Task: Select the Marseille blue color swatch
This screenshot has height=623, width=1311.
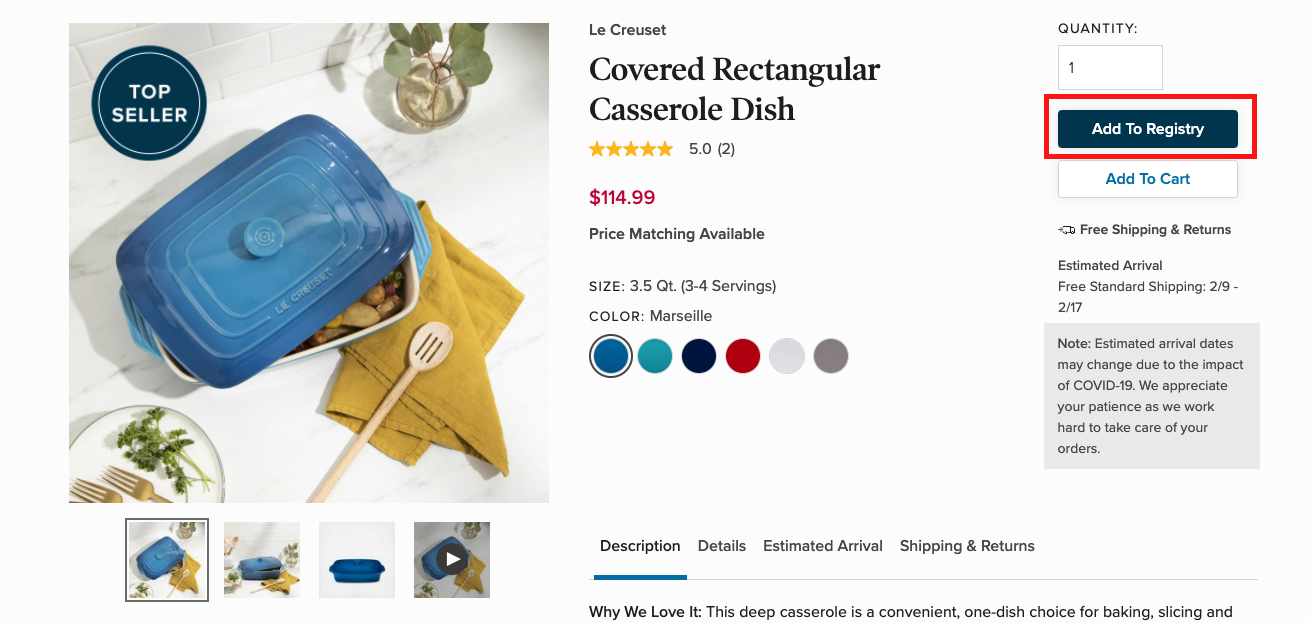Action: coord(611,356)
